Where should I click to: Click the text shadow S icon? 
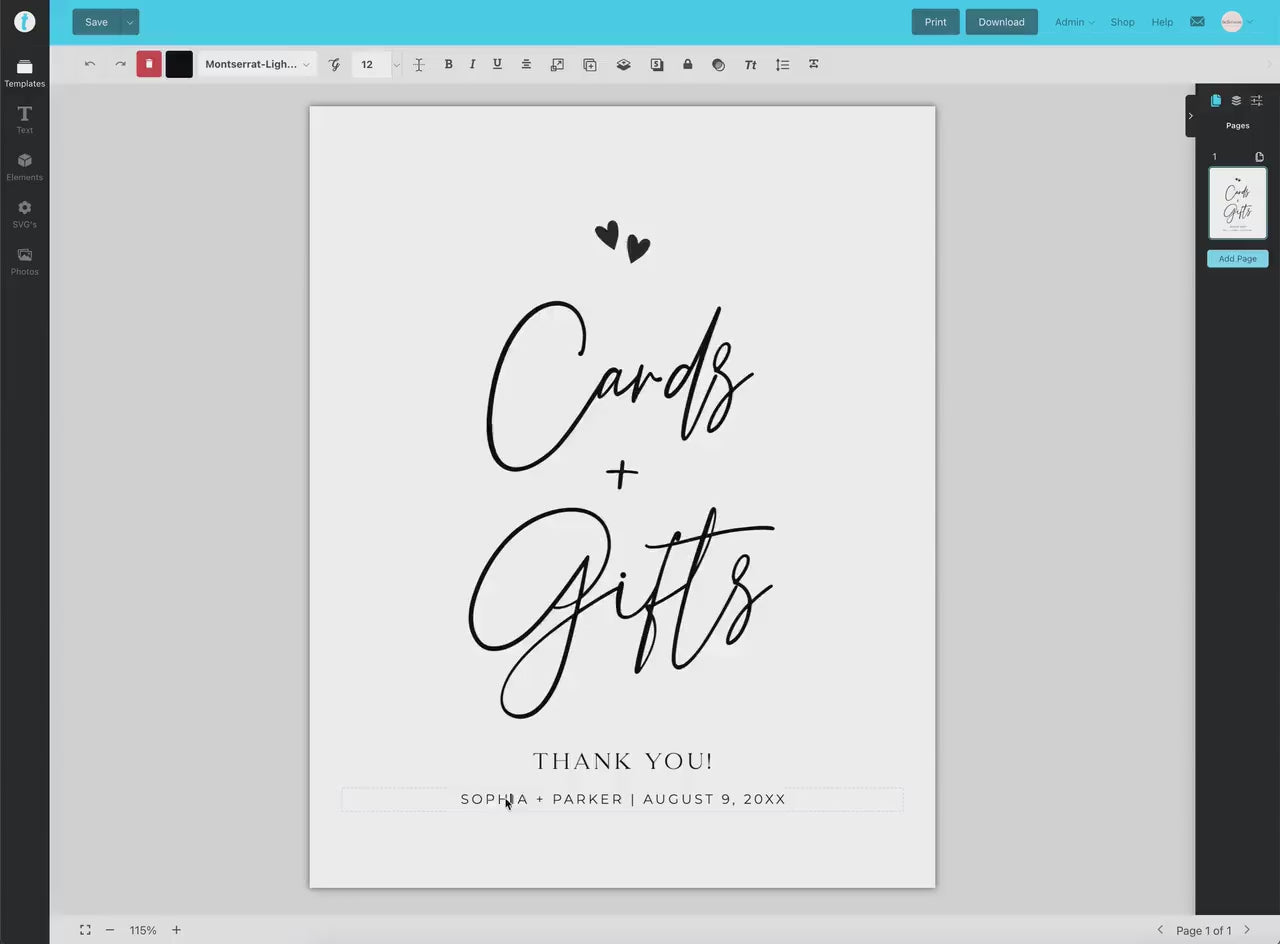[x=656, y=64]
